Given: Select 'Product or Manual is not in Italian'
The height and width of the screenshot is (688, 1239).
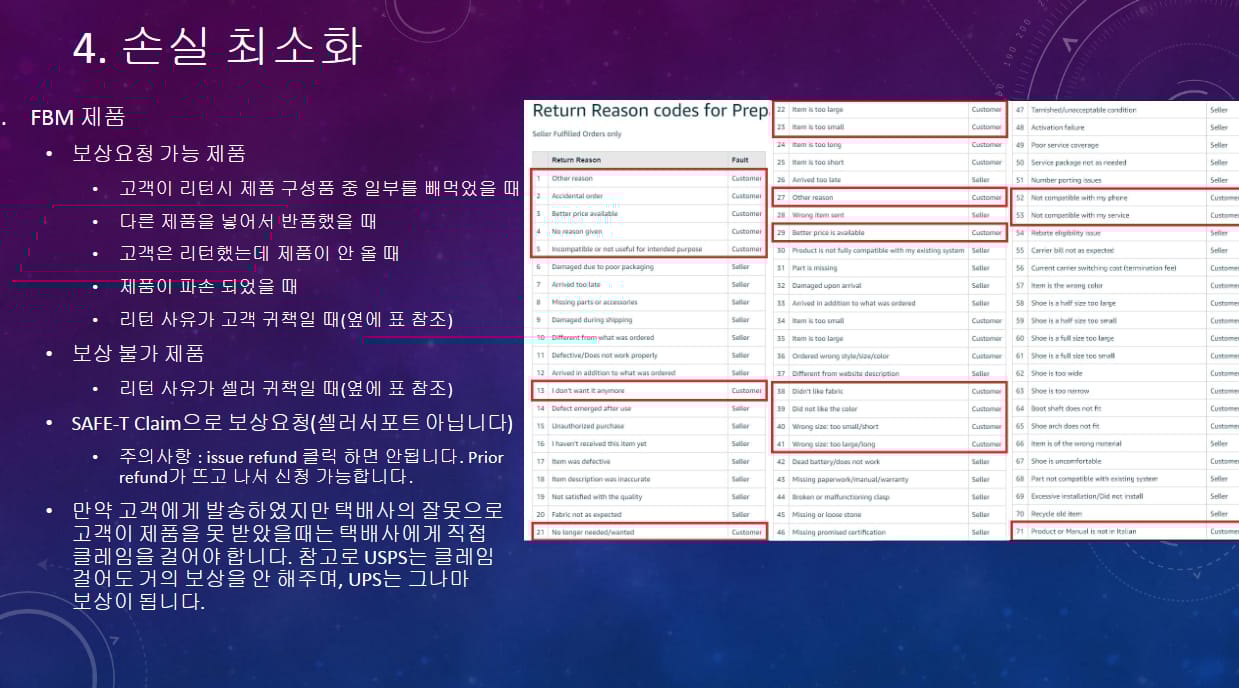Looking at the screenshot, I should point(1125,532).
